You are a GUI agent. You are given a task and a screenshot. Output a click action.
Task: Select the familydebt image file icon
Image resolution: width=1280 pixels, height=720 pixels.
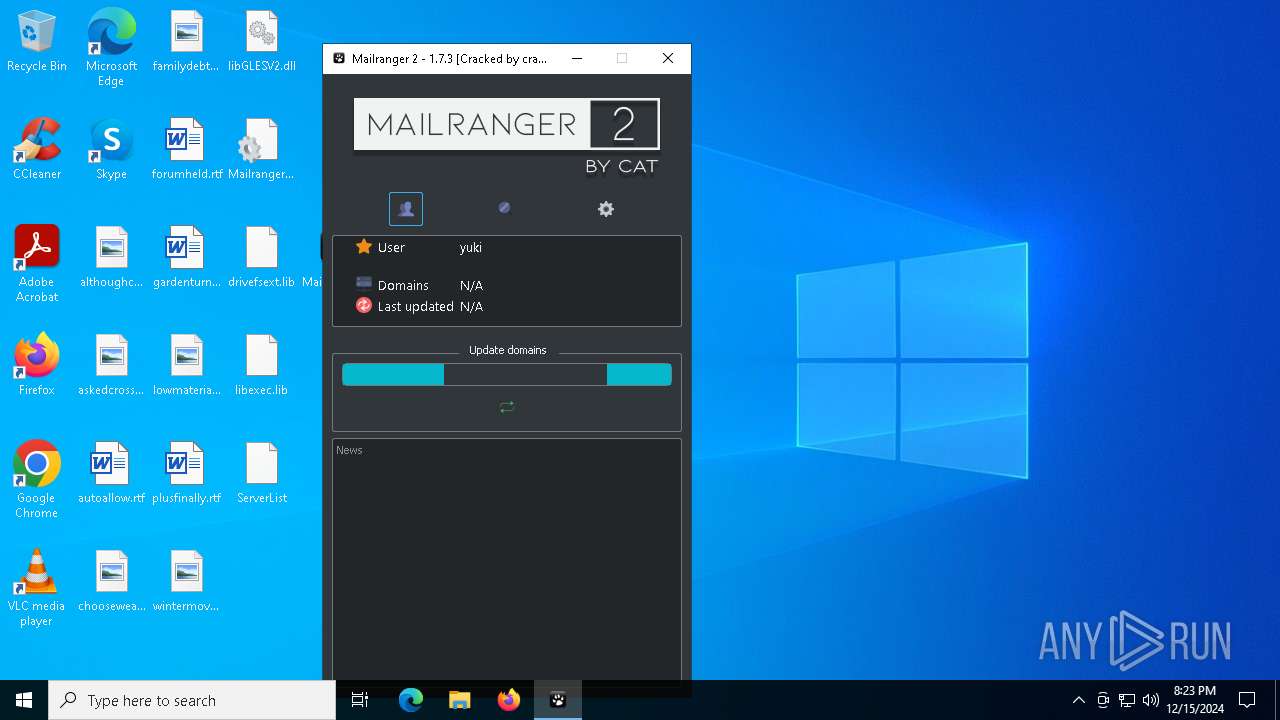(186, 42)
